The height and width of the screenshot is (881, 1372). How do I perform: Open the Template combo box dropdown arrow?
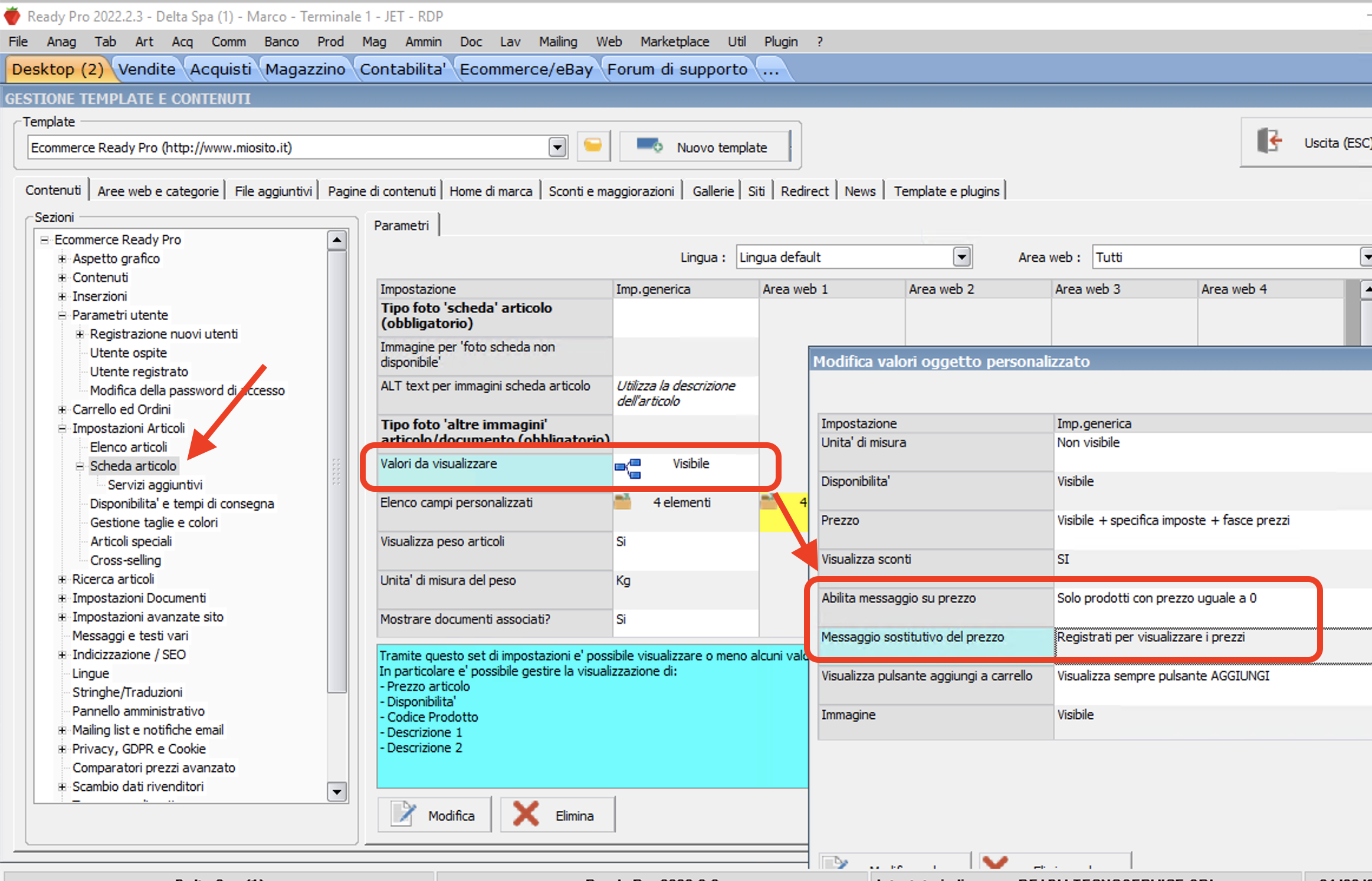(557, 147)
